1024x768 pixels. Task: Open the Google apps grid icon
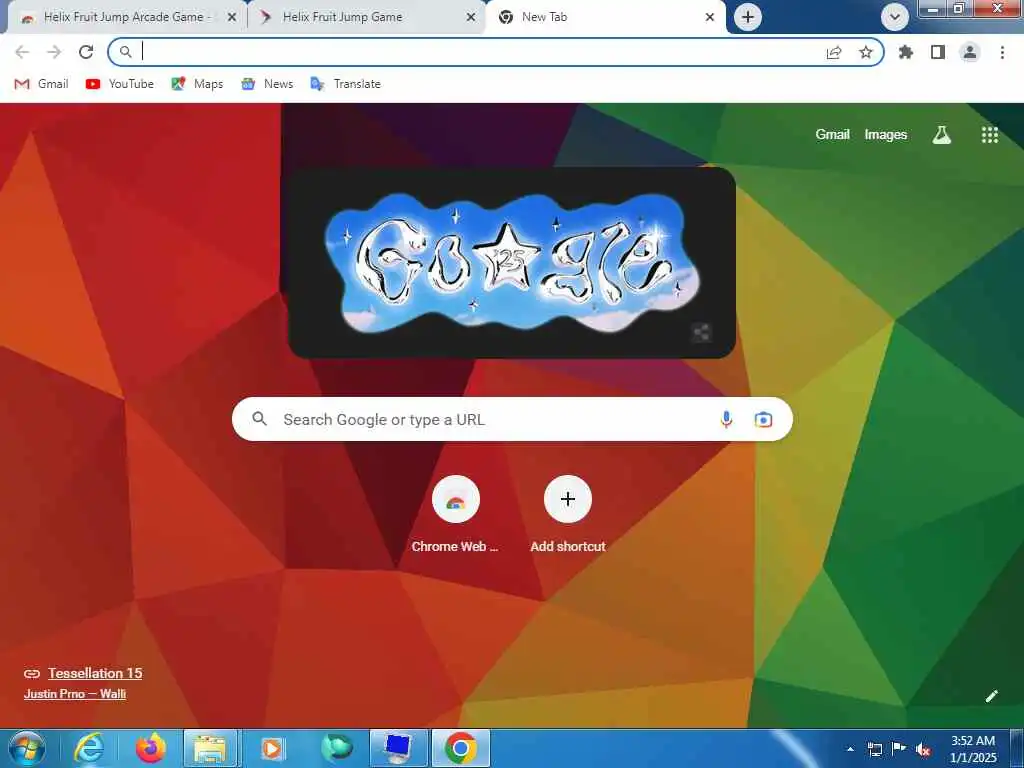tap(989, 135)
